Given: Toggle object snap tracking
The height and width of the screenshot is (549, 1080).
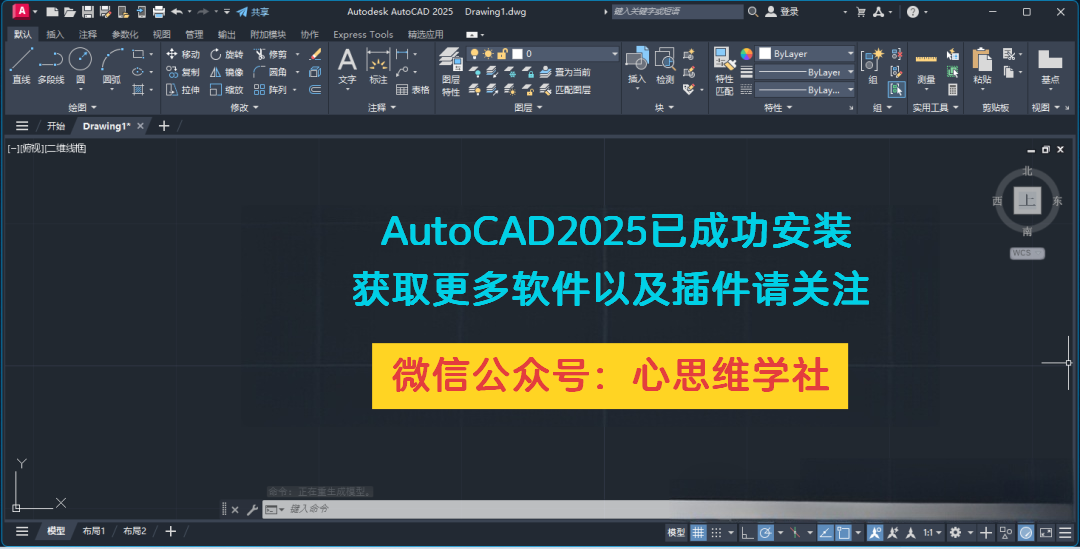Looking at the screenshot, I should tap(825, 532).
